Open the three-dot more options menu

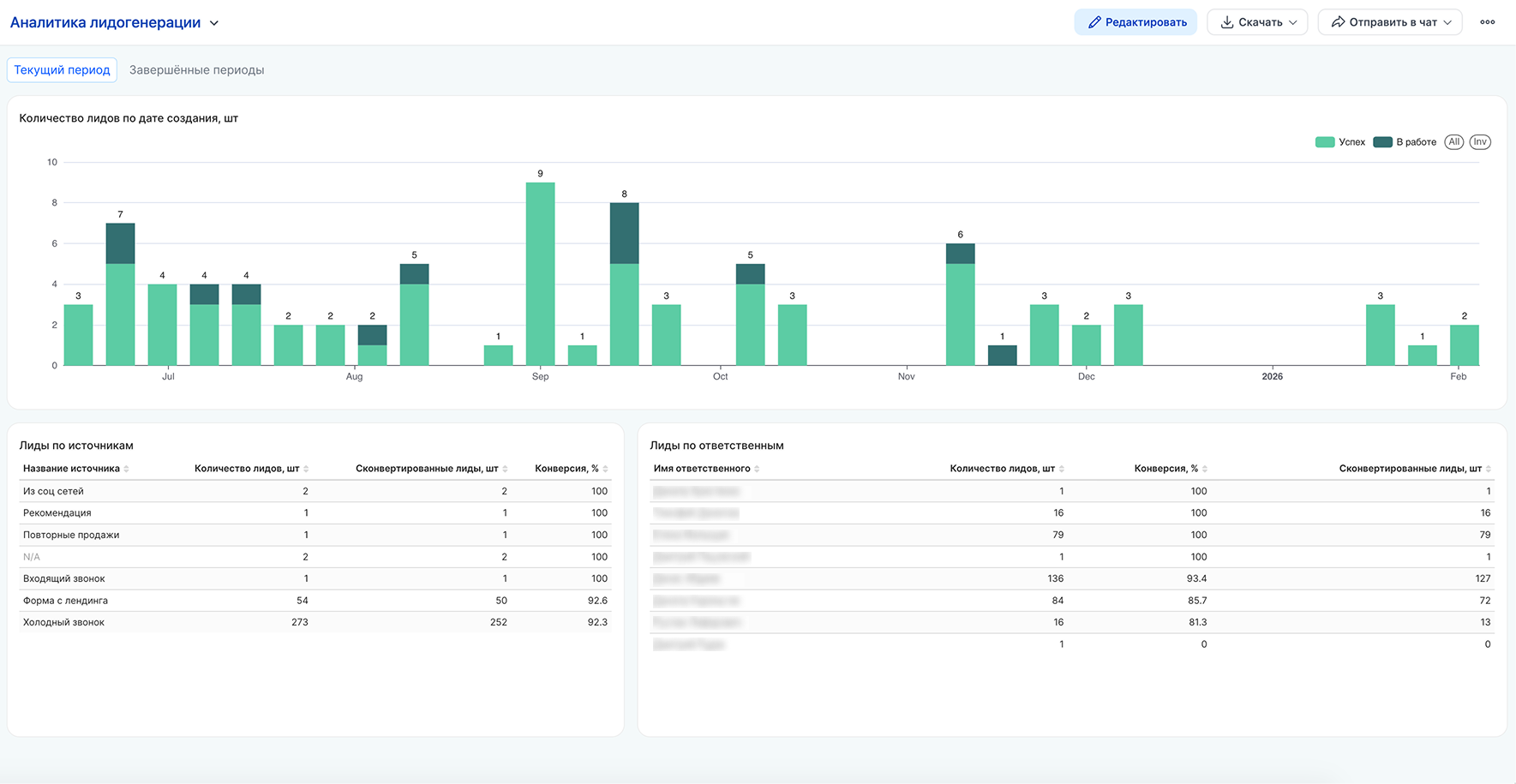point(1488,22)
